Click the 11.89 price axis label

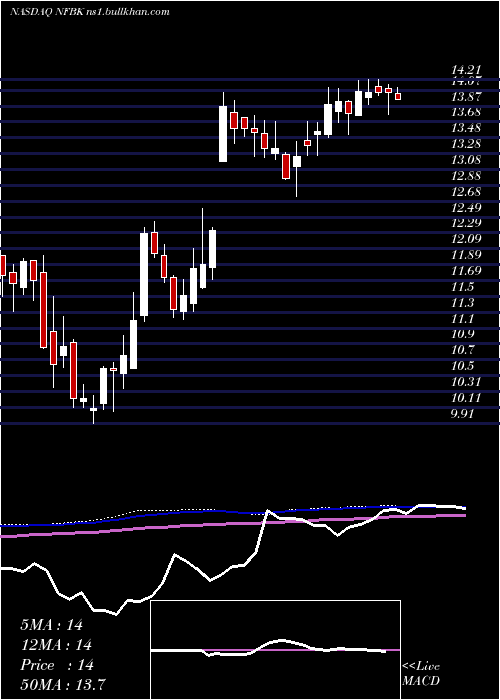(466, 255)
